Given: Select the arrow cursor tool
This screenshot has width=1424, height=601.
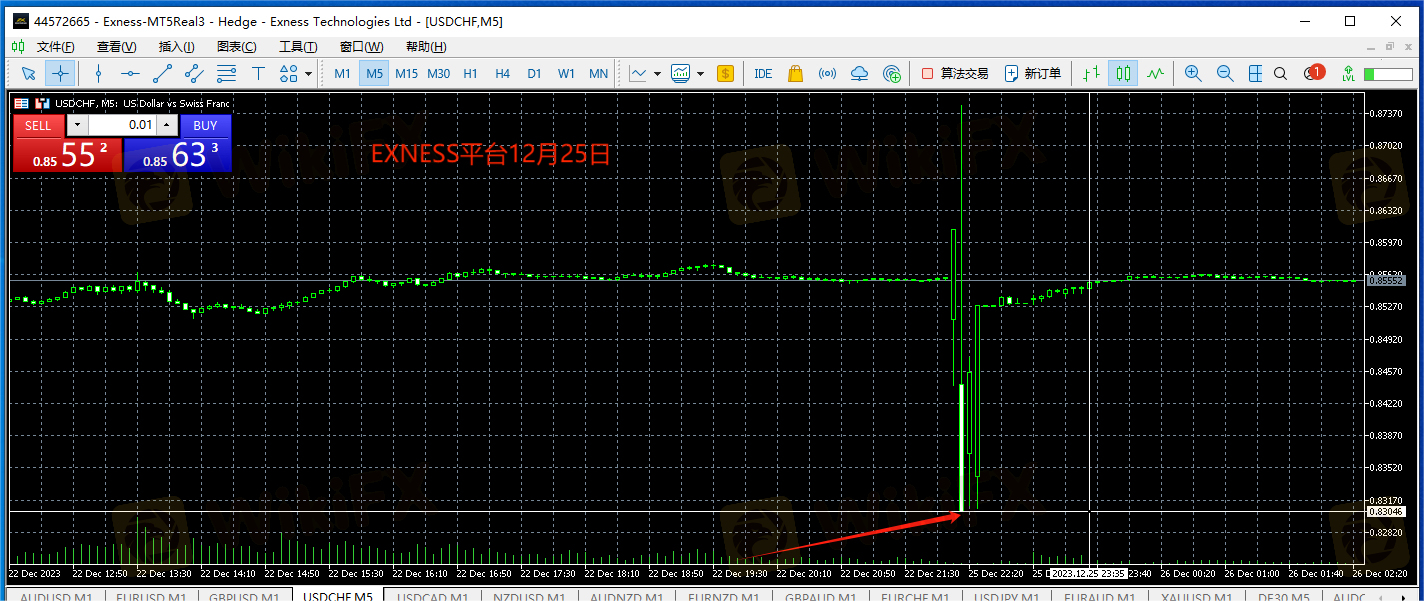Looking at the screenshot, I should pos(29,73).
